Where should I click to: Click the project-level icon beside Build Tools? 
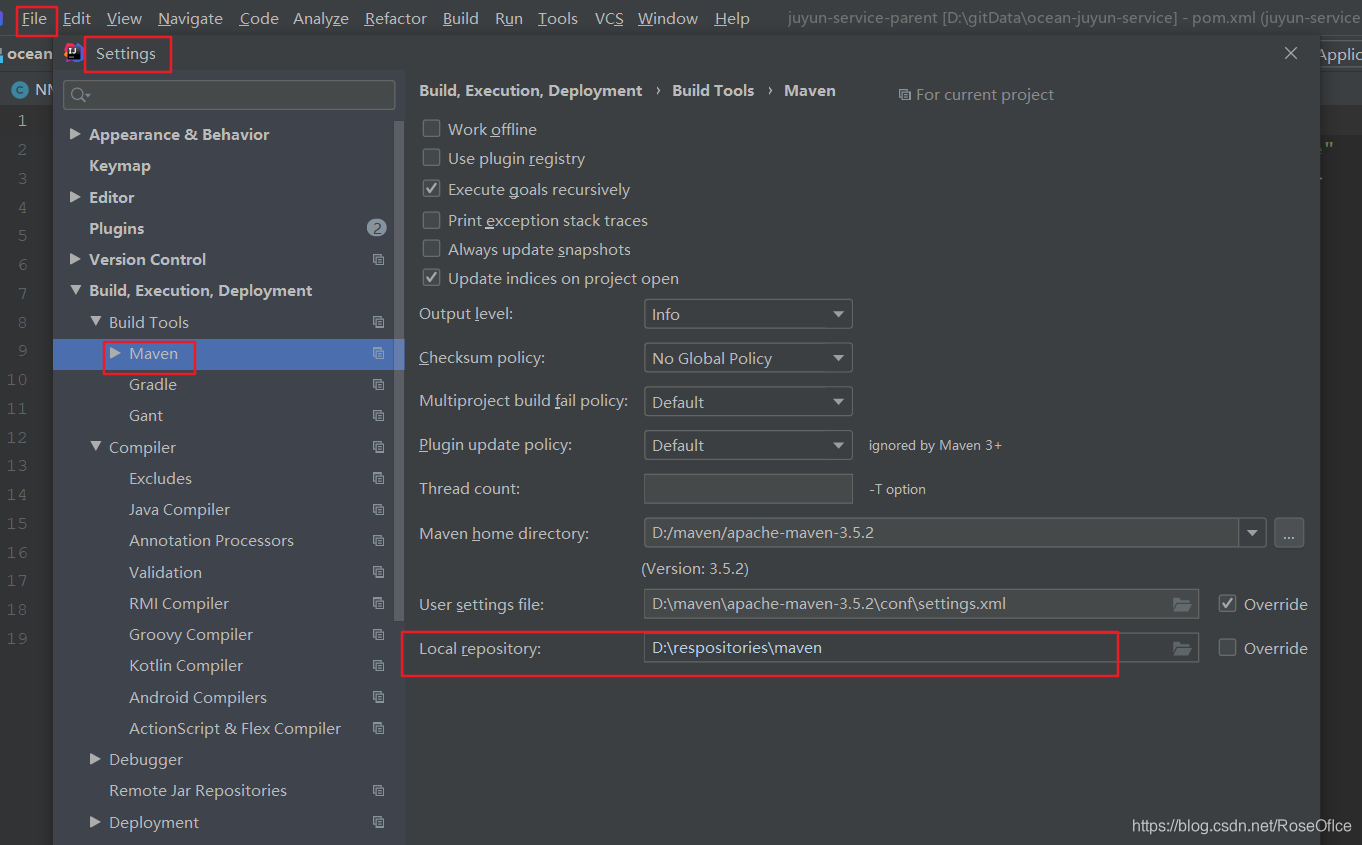378,322
